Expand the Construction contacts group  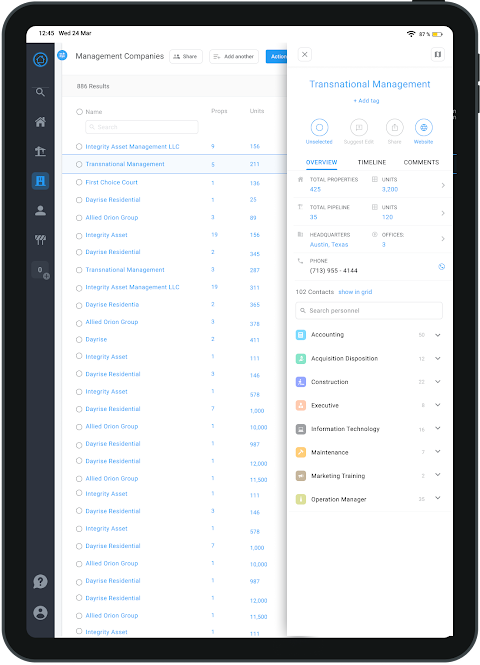[438, 382]
